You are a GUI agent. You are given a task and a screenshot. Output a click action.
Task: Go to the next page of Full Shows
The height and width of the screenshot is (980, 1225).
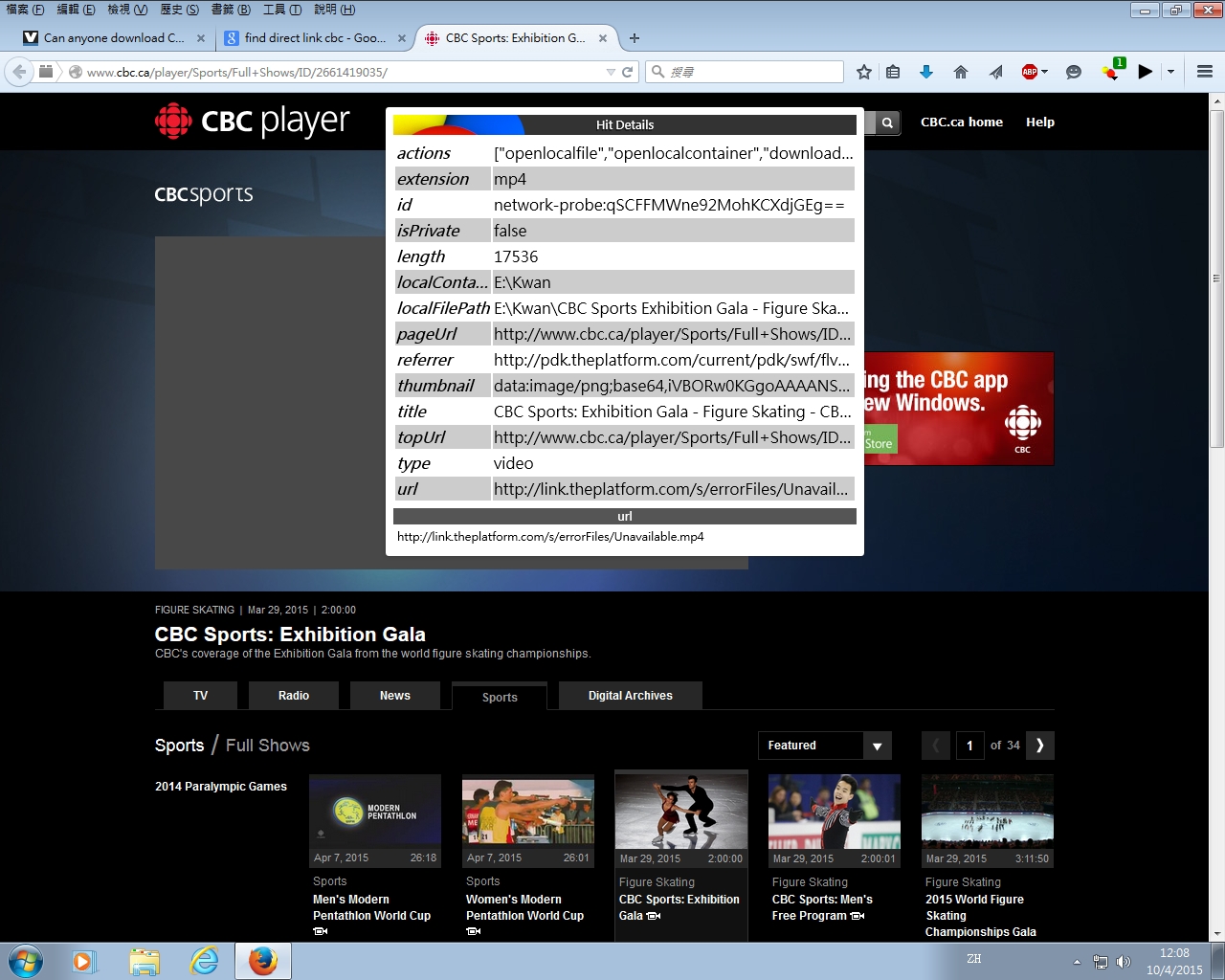point(1040,746)
